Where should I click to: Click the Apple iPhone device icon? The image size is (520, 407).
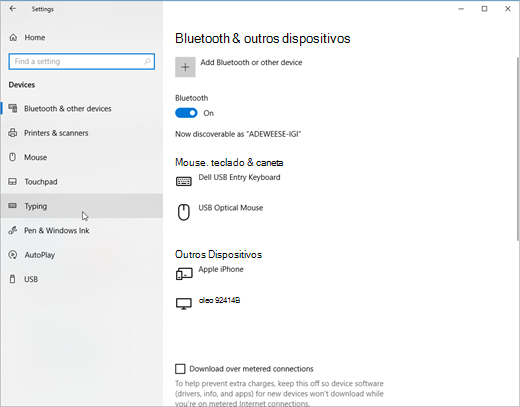click(x=184, y=274)
